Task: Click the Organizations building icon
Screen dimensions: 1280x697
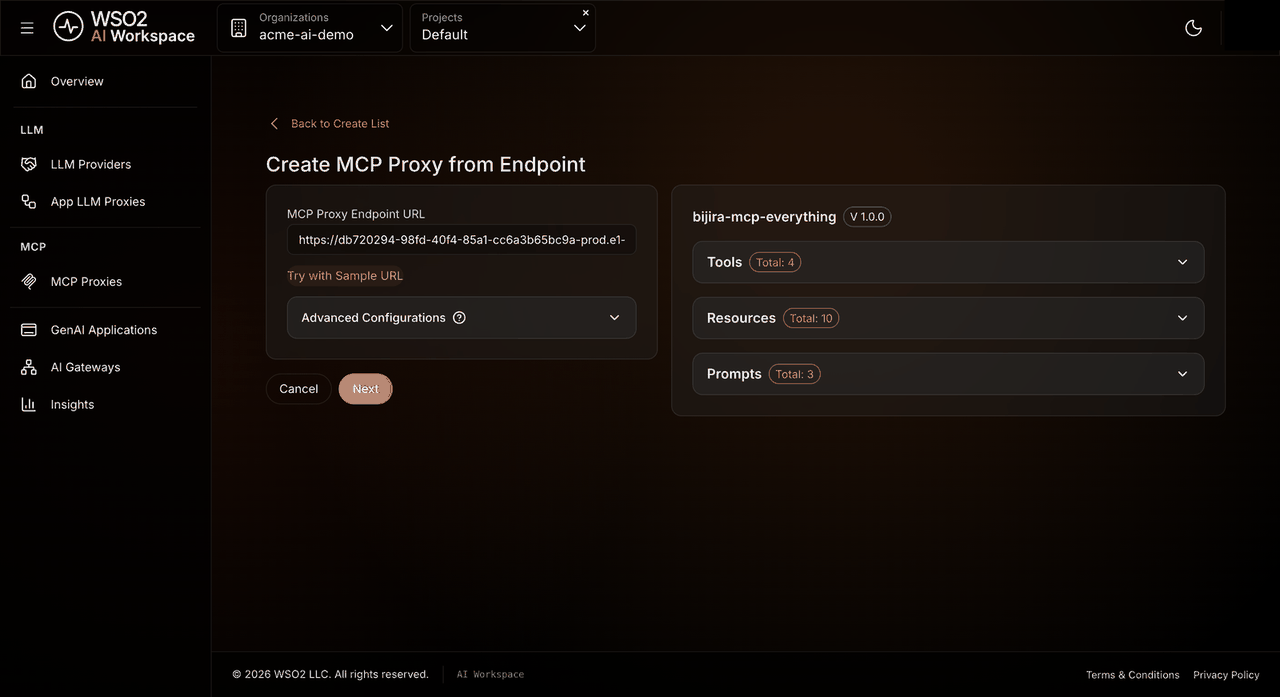Action: pos(238,28)
